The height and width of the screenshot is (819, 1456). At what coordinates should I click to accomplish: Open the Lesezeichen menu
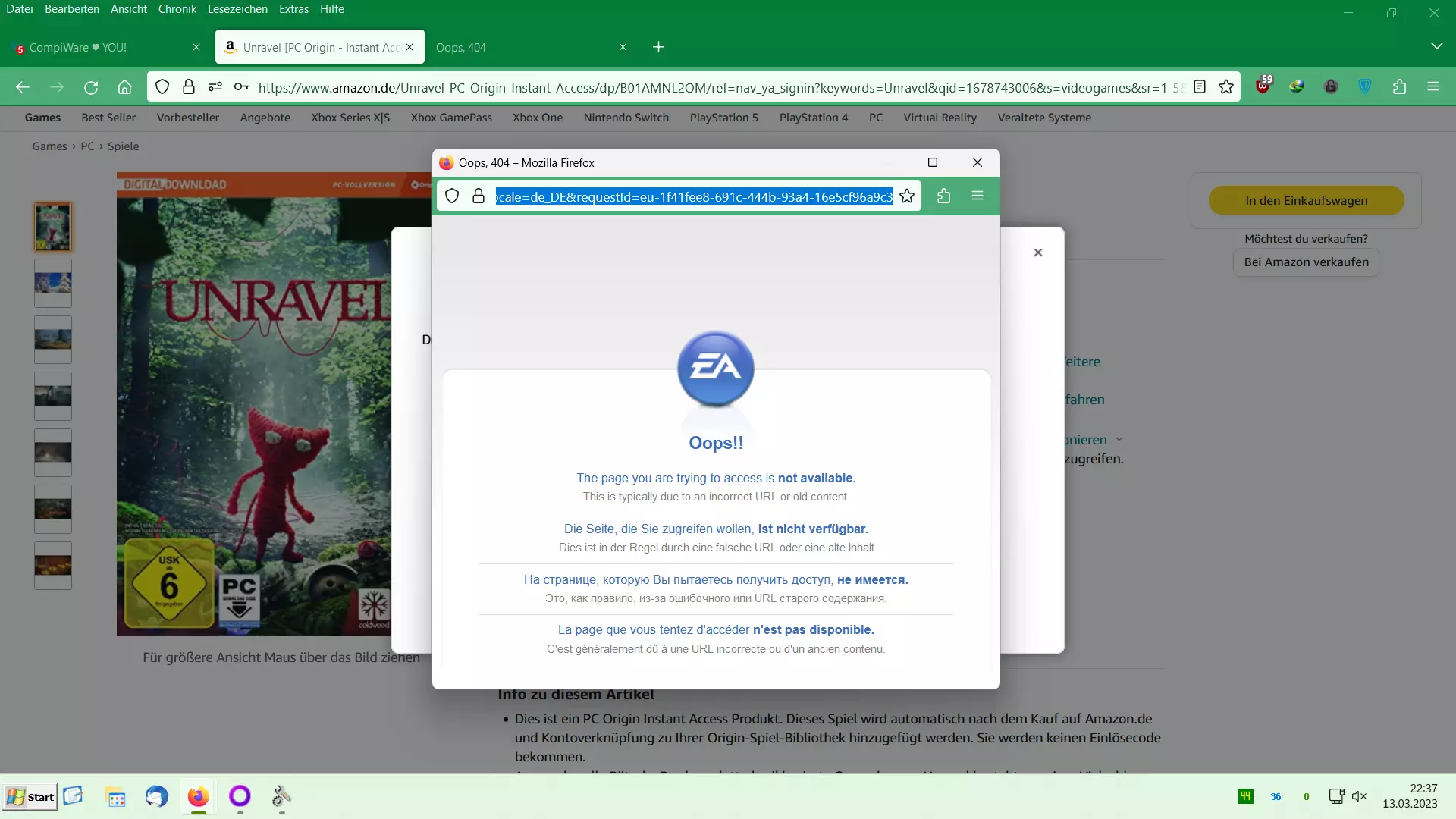[x=237, y=9]
